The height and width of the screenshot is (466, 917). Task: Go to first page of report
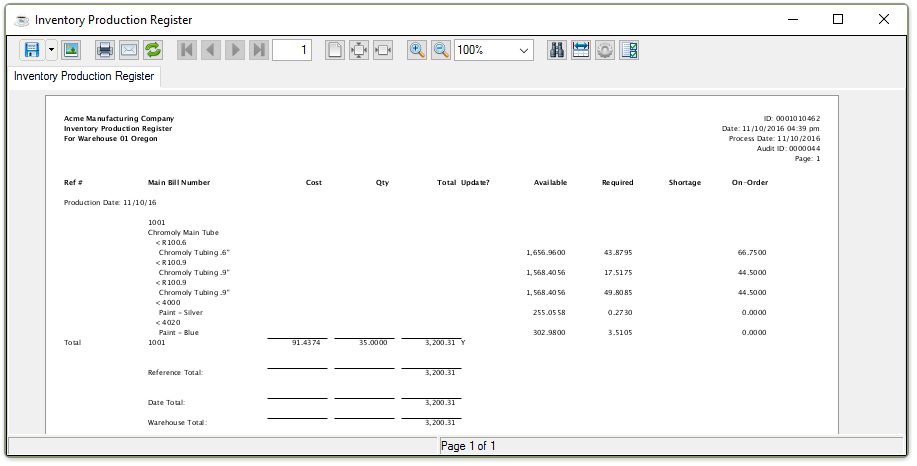187,50
